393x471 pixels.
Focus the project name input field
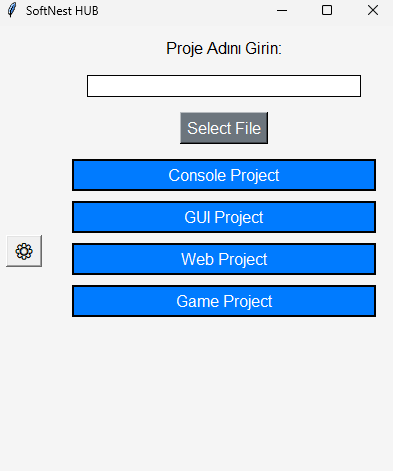pyautogui.click(x=224, y=86)
